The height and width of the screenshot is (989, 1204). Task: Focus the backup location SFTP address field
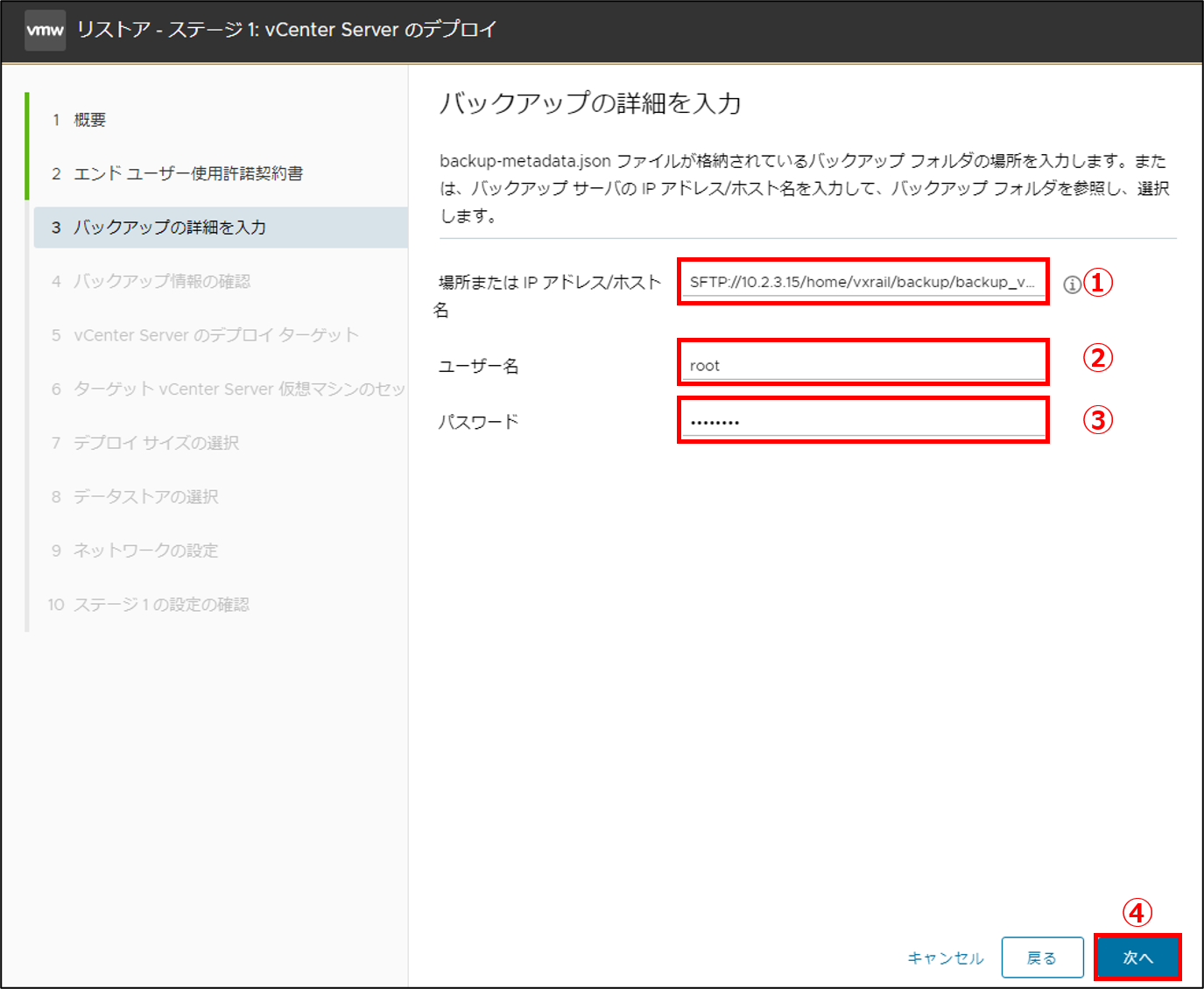click(x=863, y=282)
